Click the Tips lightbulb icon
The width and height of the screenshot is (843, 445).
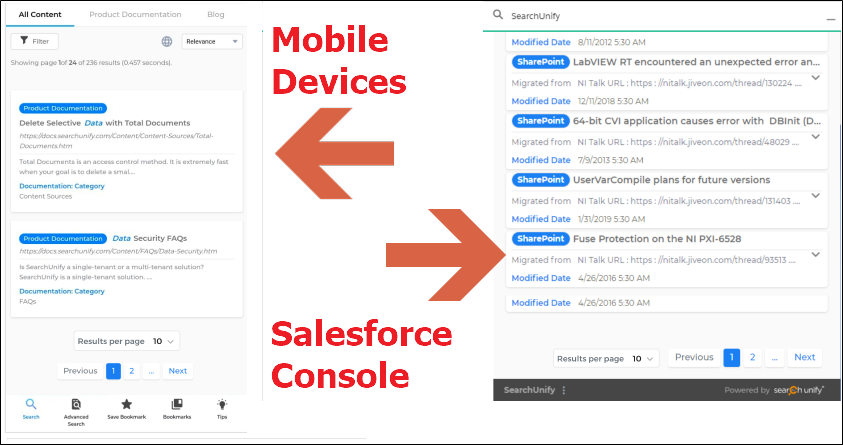click(x=222, y=404)
